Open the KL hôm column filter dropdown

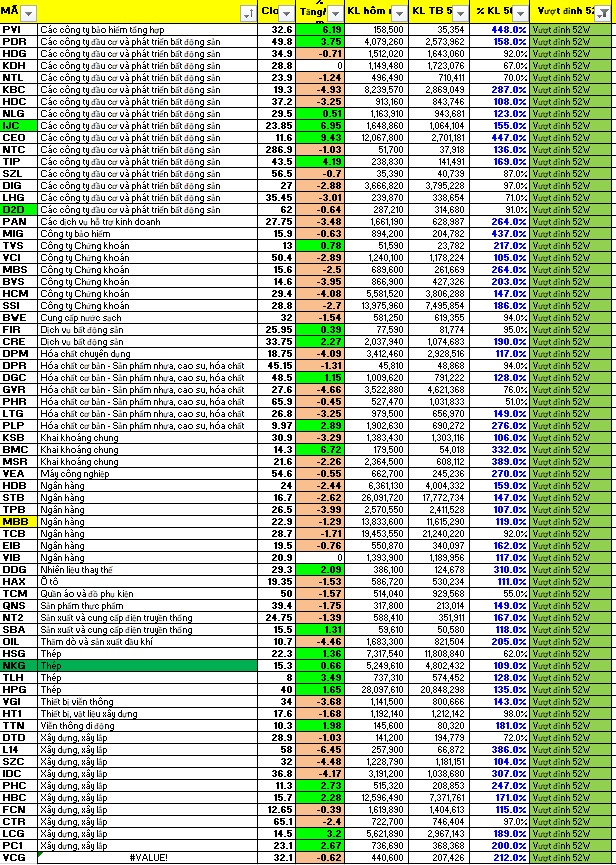pos(399,13)
